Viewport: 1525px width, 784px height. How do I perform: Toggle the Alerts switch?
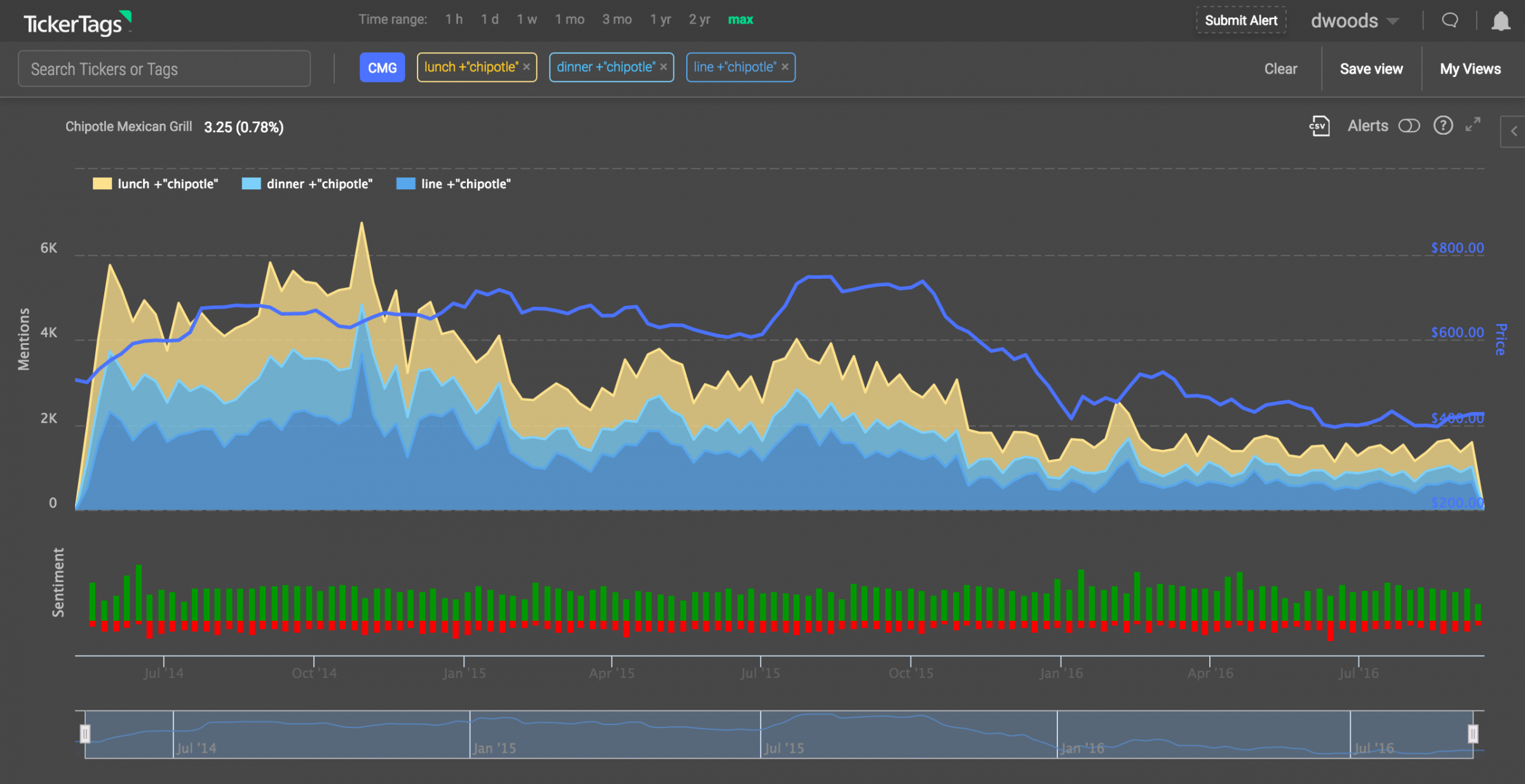point(1409,126)
